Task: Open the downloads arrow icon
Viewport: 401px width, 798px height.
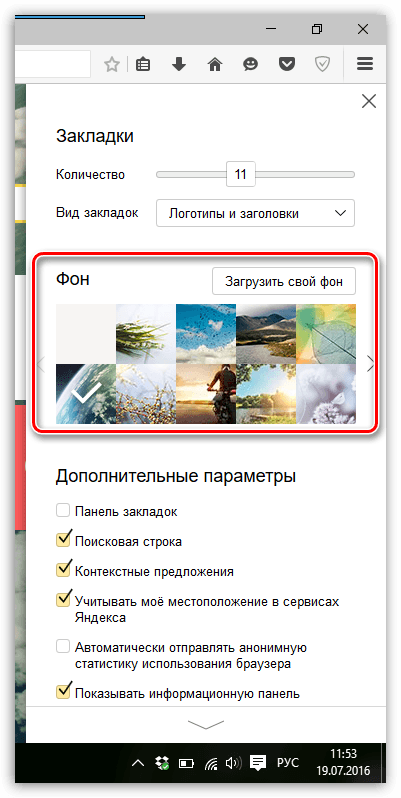Action: pos(179,65)
